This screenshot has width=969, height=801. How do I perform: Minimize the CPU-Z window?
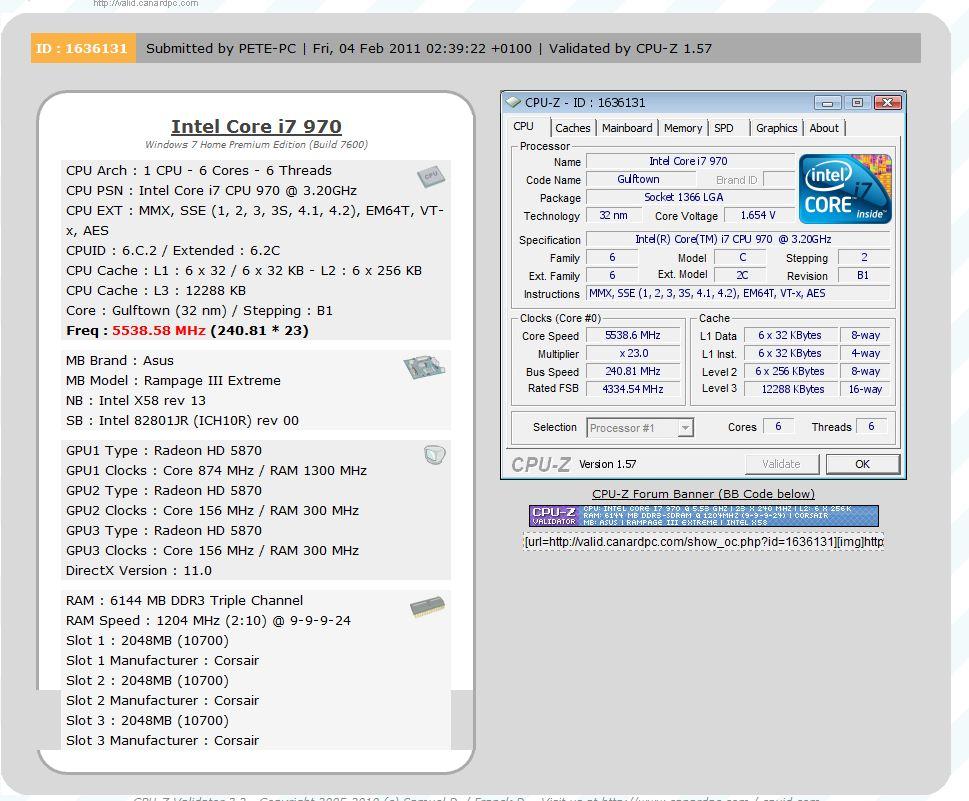(x=827, y=103)
